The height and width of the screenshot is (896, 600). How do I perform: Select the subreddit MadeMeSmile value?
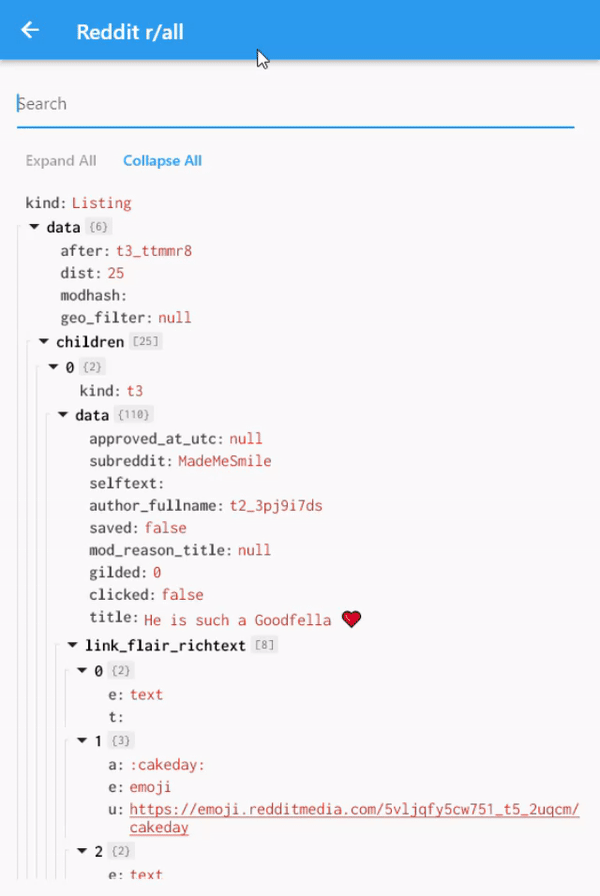coord(225,461)
